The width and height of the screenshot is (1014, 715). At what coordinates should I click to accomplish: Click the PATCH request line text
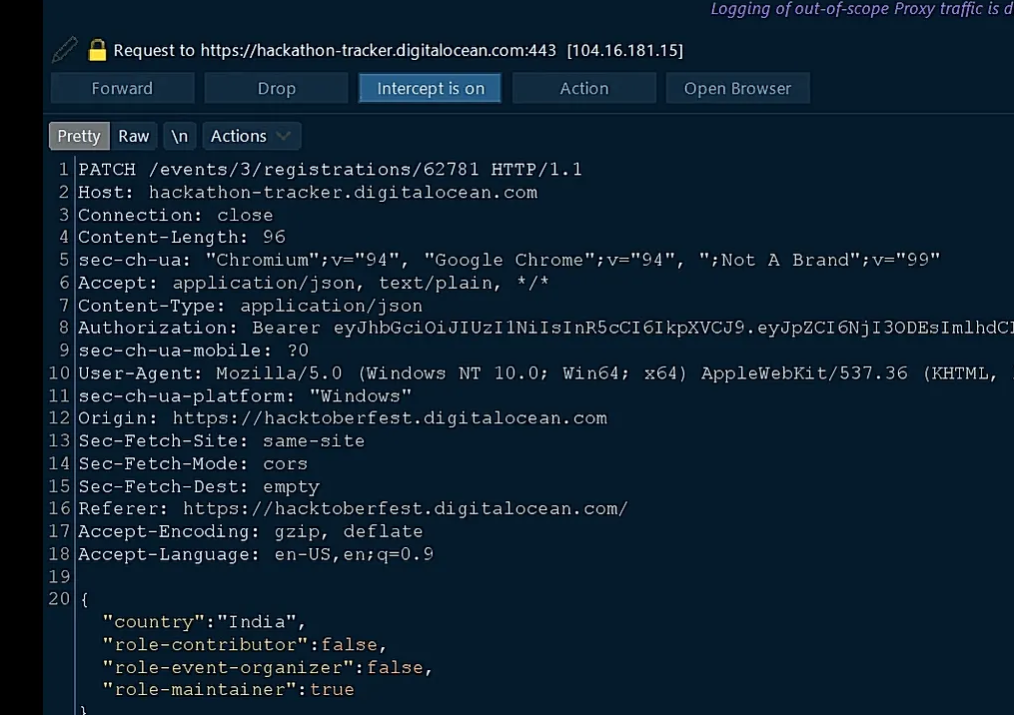click(x=330, y=169)
